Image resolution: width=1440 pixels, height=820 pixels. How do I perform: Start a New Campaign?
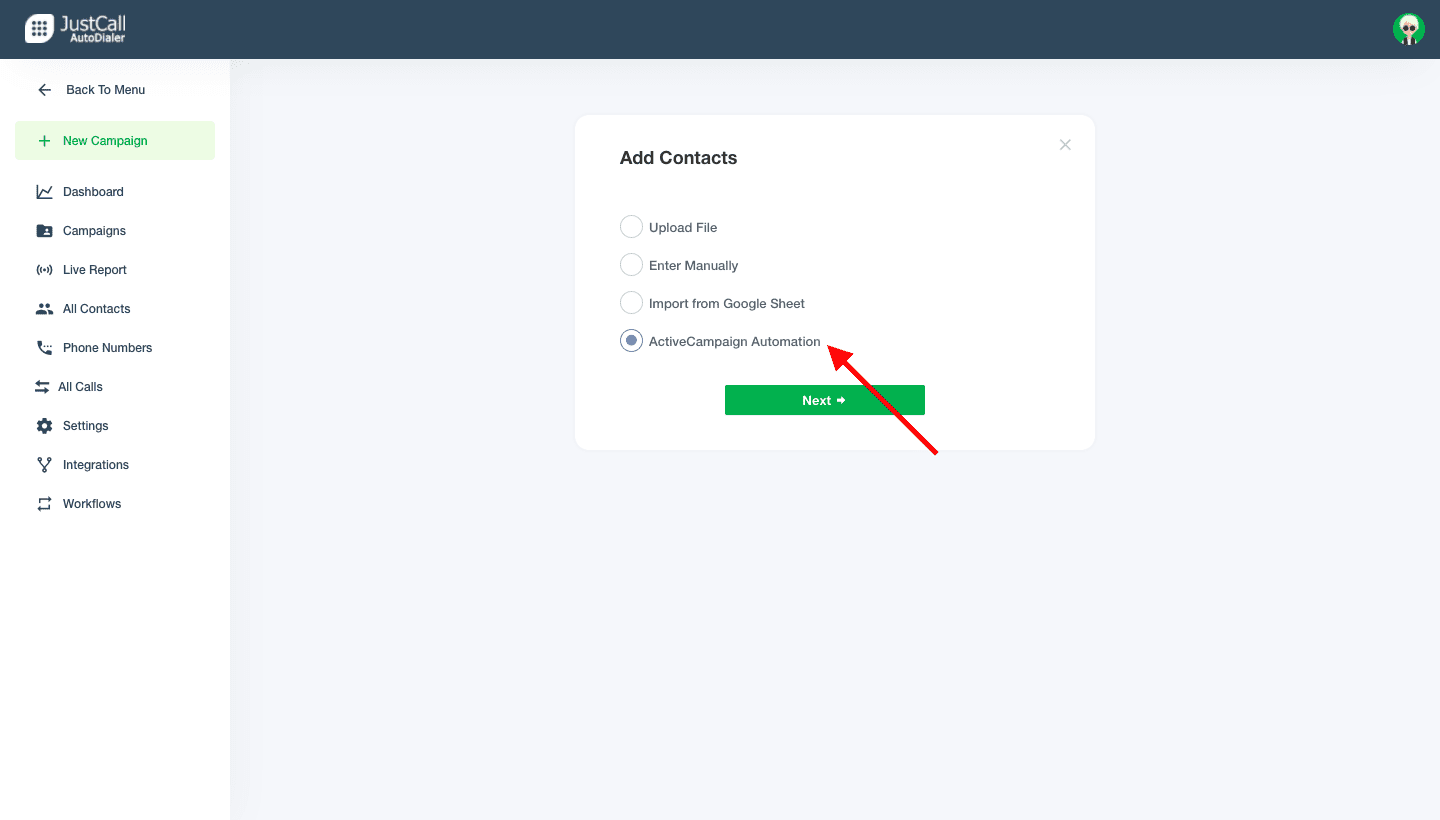click(x=115, y=141)
